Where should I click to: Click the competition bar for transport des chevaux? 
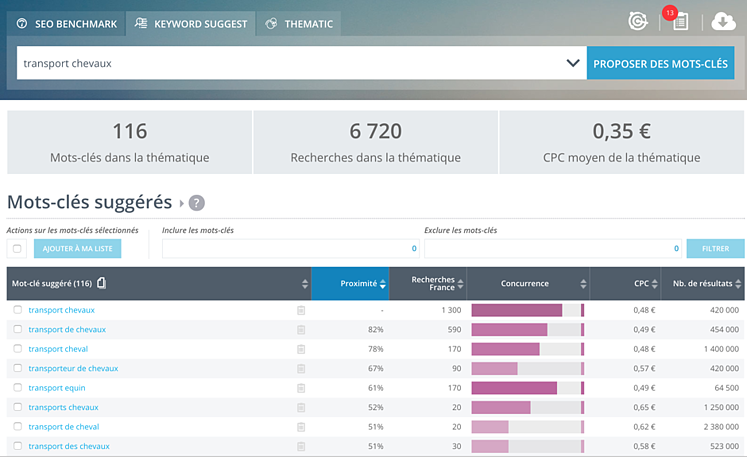click(528, 447)
